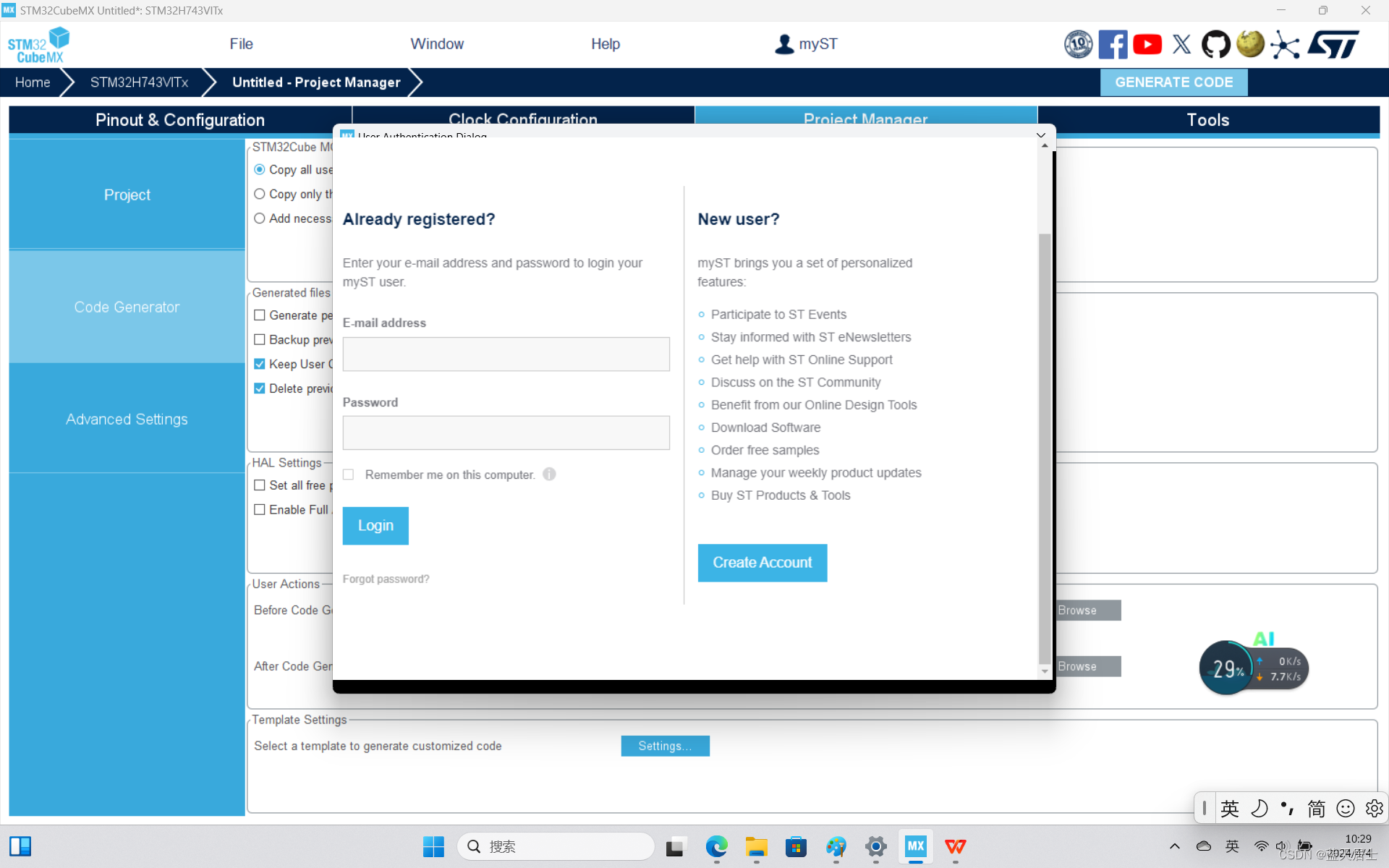Click the ST logo icon

click(1333, 45)
